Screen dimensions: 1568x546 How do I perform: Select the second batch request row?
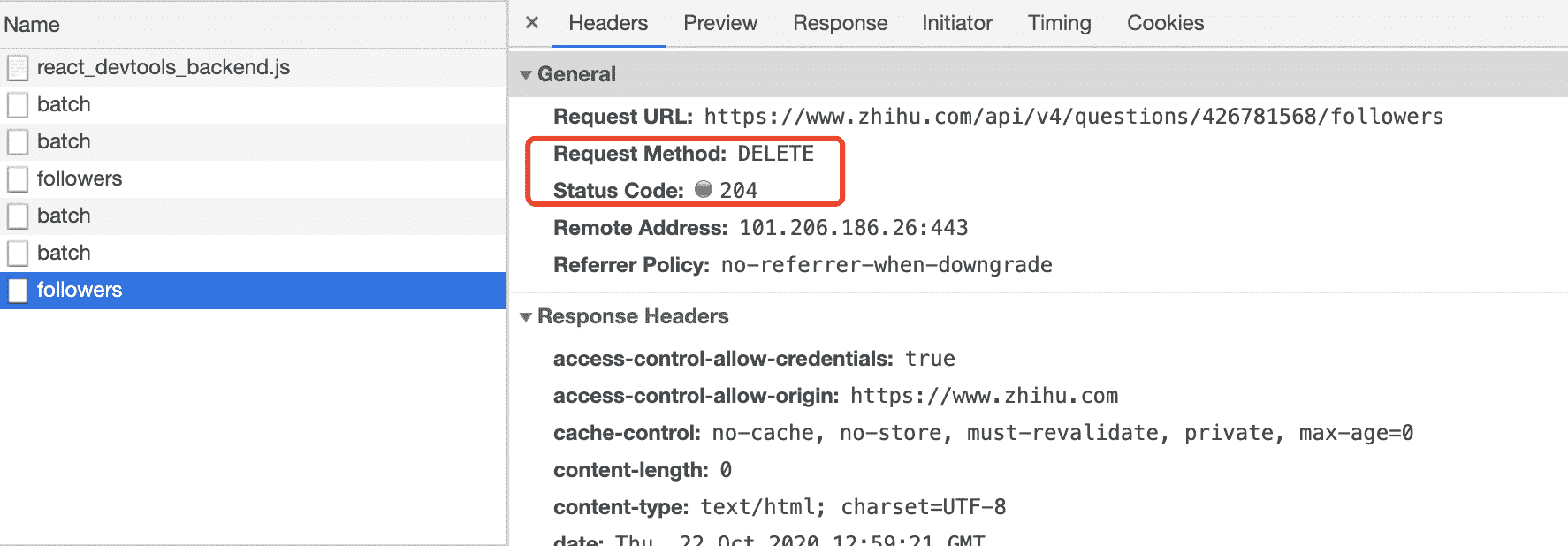pyautogui.click(x=64, y=141)
